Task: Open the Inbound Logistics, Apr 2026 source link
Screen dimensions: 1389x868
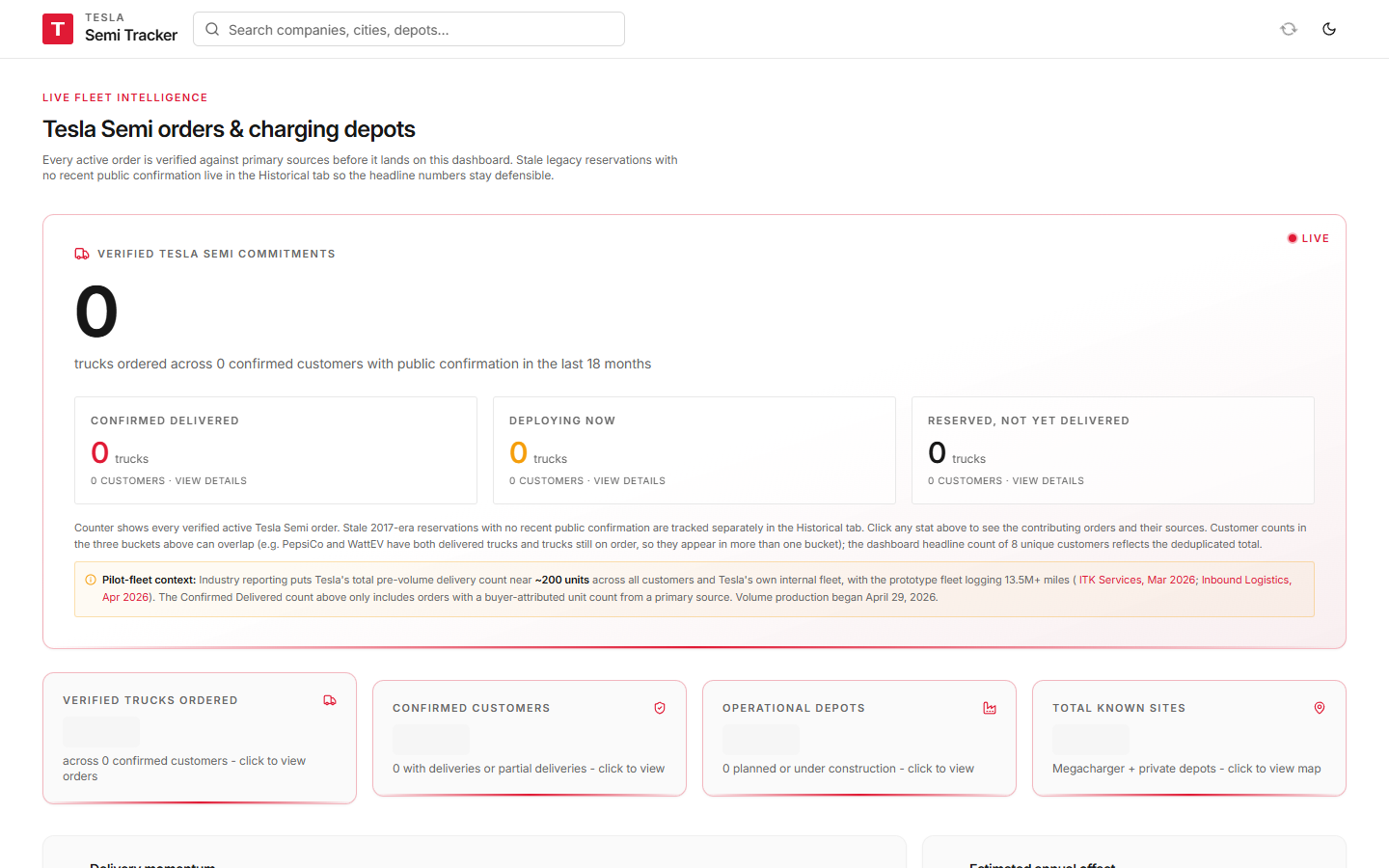Action: 1245,580
